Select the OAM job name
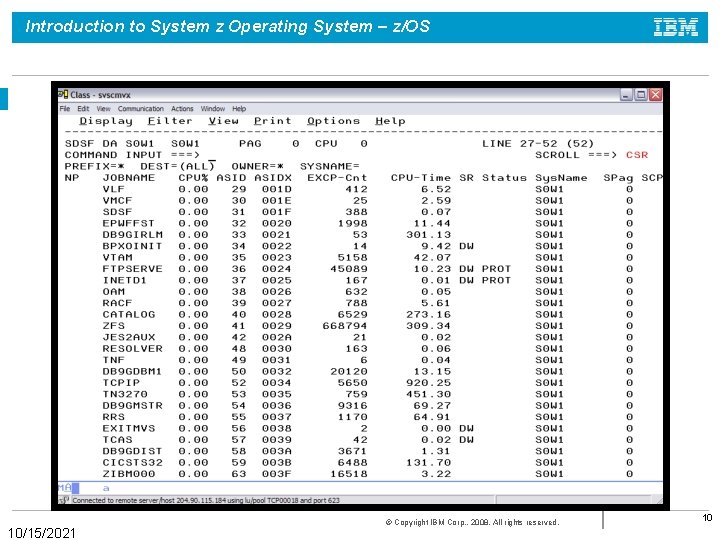This screenshot has height=540, width=720. coord(113,292)
